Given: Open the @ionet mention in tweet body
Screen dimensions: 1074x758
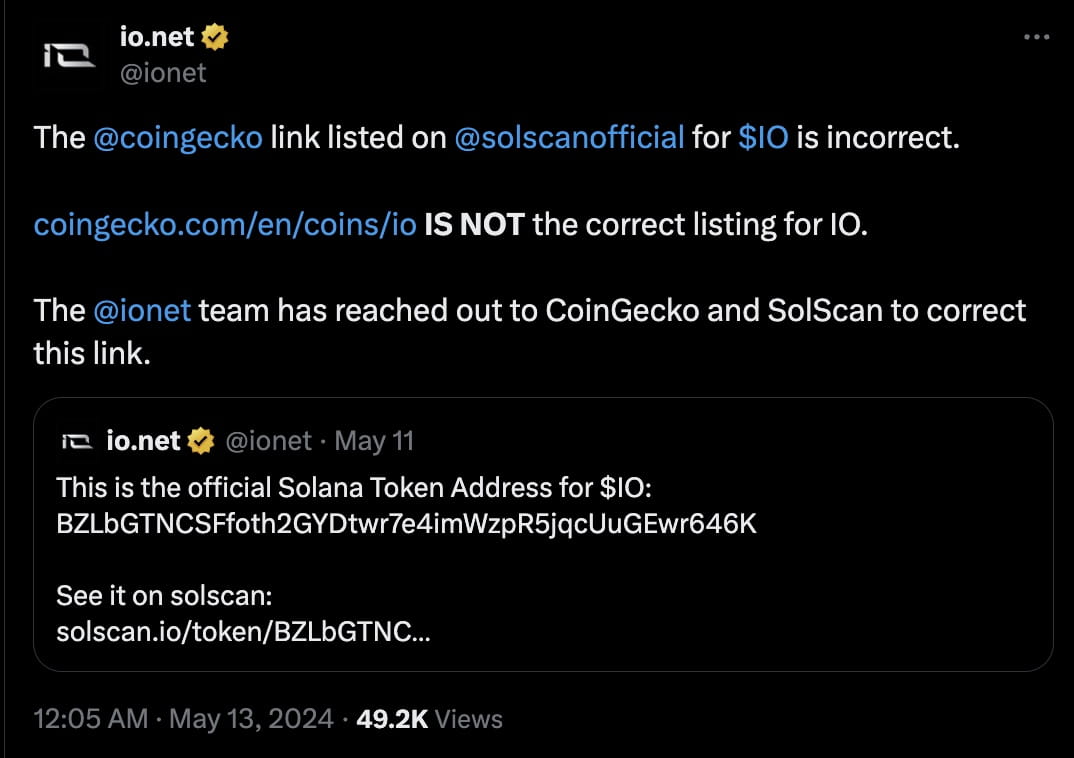Looking at the screenshot, I should point(144,310).
